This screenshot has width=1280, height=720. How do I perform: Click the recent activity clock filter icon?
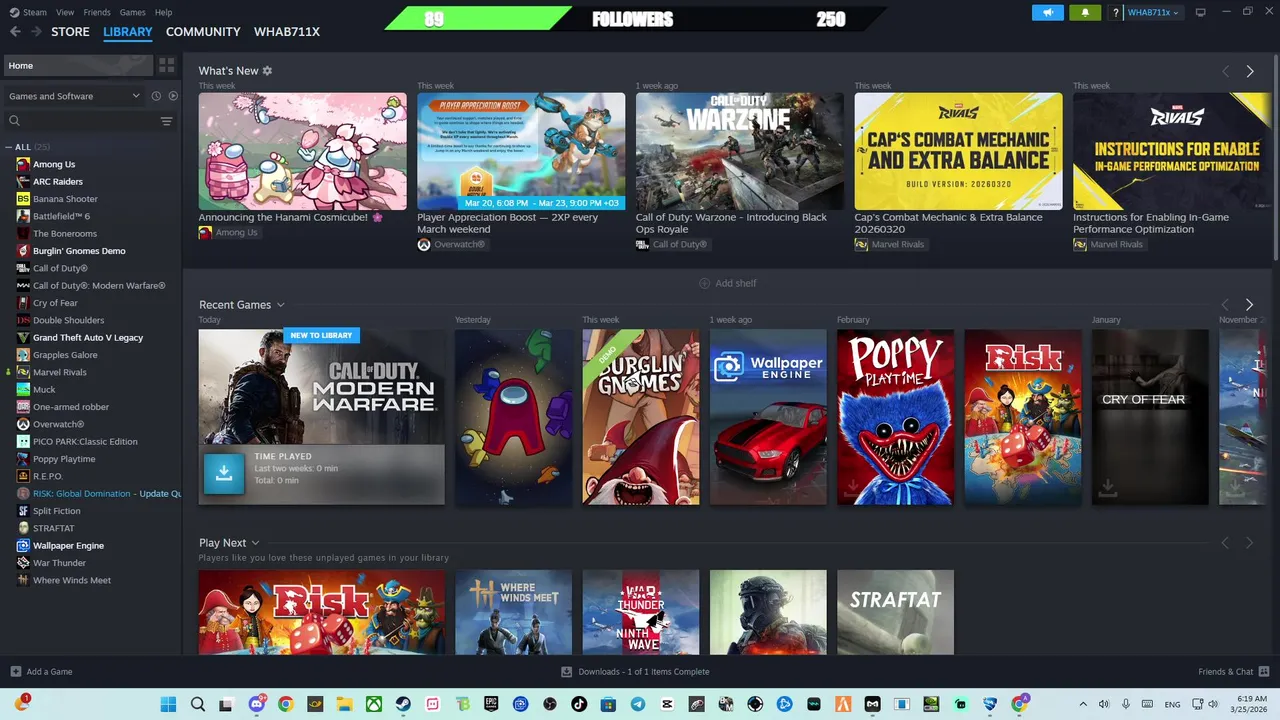[x=156, y=96]
